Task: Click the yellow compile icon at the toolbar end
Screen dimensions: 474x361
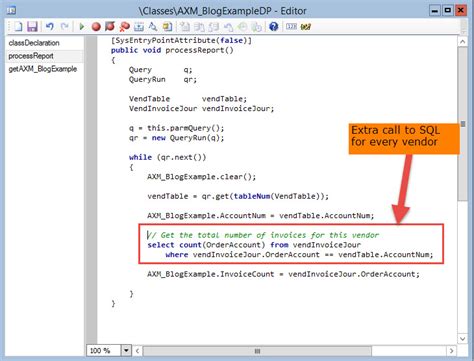Action: tap(305, 27)
